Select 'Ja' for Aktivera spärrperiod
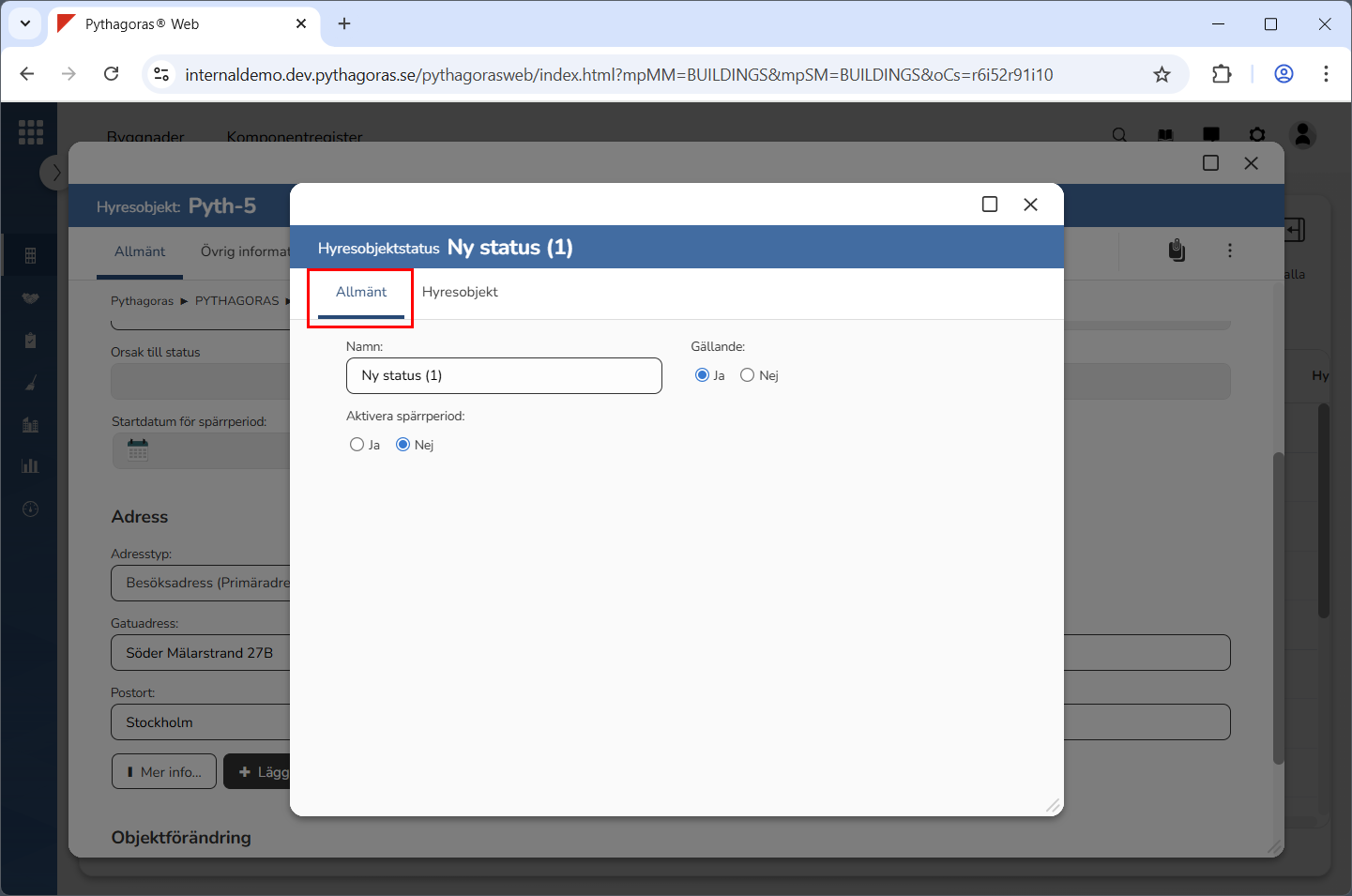The image size is (1352, 896). pos(357,445)
